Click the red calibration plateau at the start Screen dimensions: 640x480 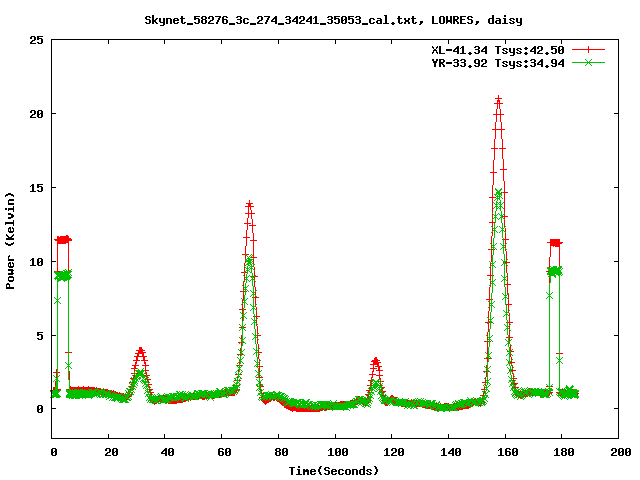pos(63,240)
